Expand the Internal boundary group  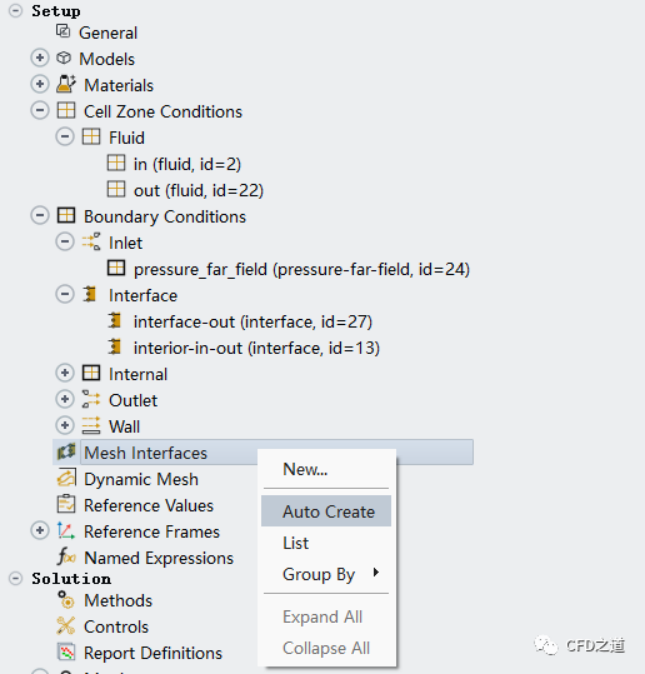(x=65, y=374)
